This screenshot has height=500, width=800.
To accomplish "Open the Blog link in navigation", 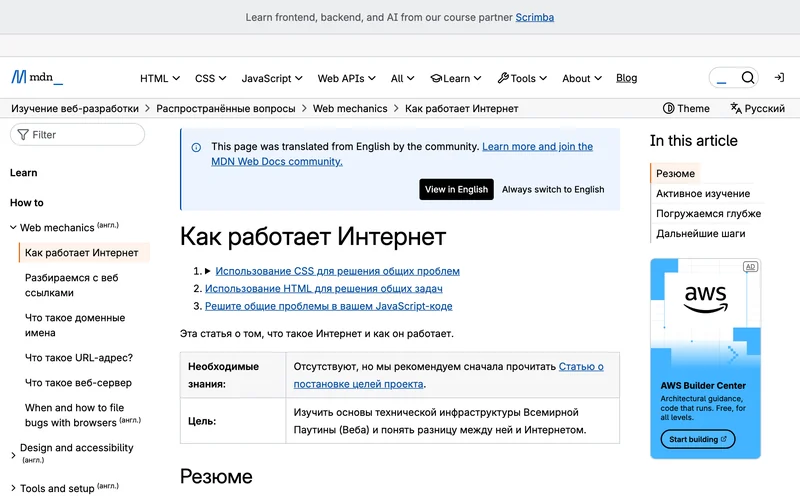I will (627, 78).
